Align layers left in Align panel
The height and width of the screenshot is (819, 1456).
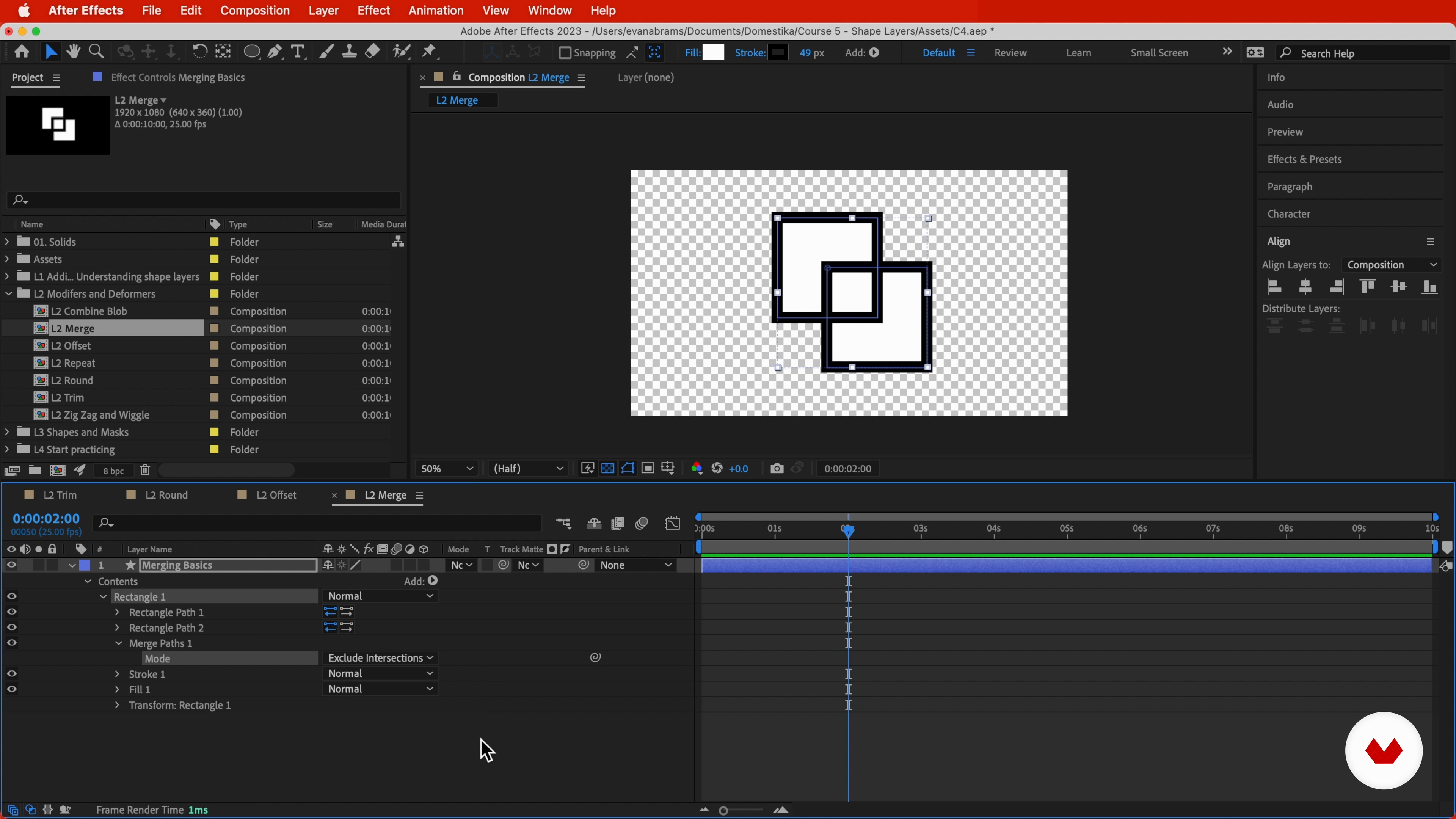coord(1274,287)
